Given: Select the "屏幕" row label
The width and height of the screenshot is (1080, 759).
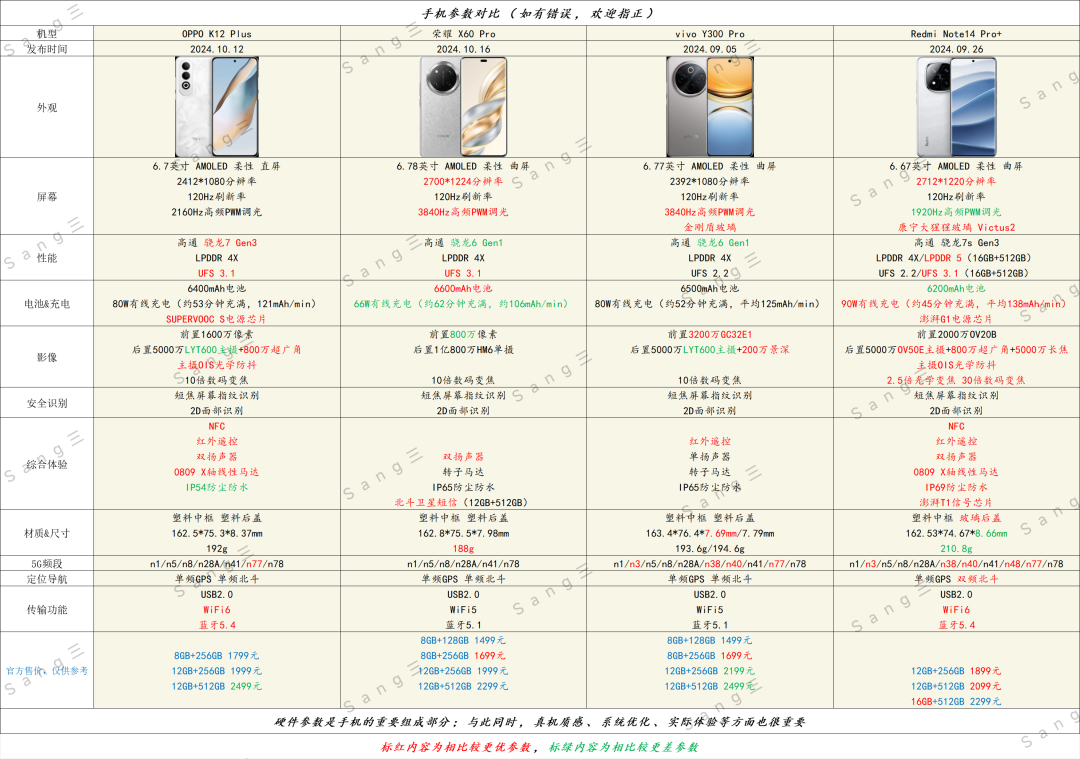Looking at the screenshot, I should click(47, 196).
